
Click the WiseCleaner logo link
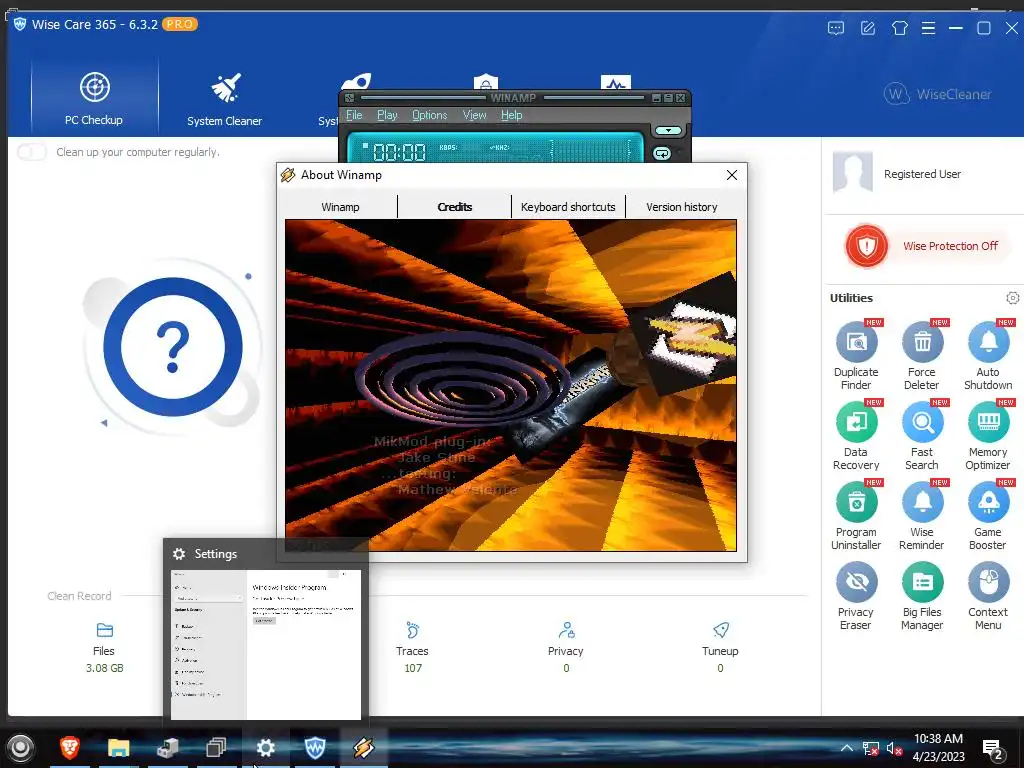938,94
